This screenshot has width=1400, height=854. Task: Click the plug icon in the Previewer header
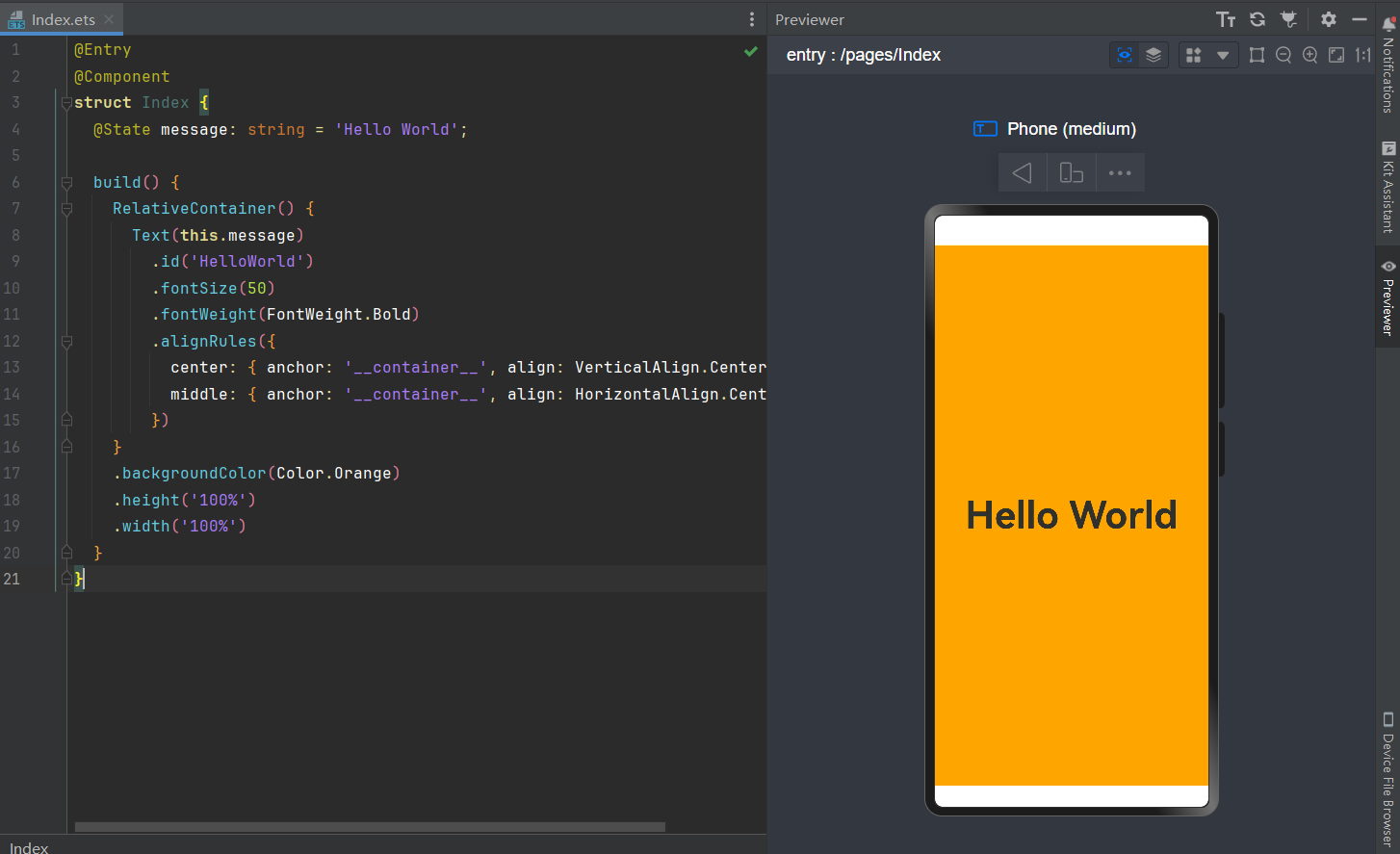tap(1288, 19)
